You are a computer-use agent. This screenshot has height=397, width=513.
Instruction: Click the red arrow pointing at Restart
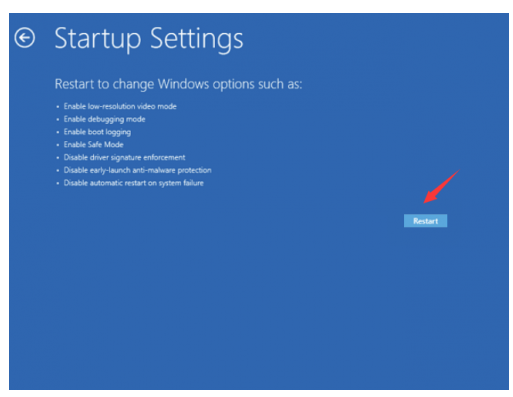[x=441, y=187]
